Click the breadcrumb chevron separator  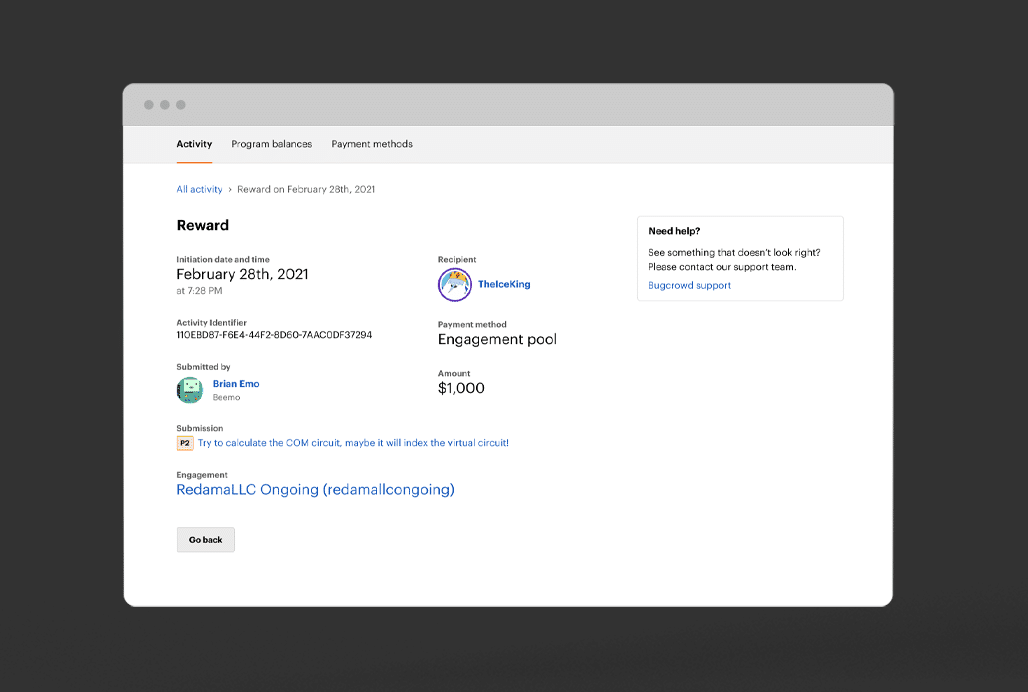coord(230,189)
